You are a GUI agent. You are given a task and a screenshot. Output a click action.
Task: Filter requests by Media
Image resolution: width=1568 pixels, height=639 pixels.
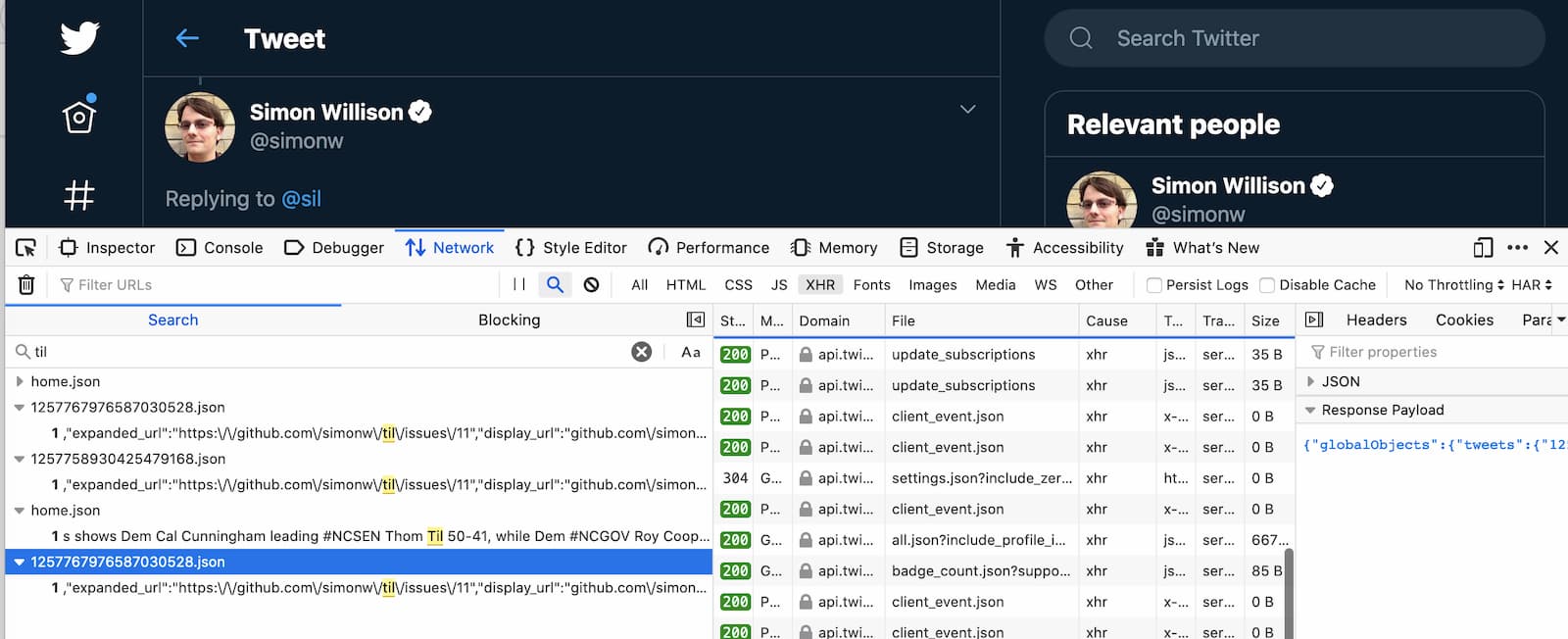996,285
